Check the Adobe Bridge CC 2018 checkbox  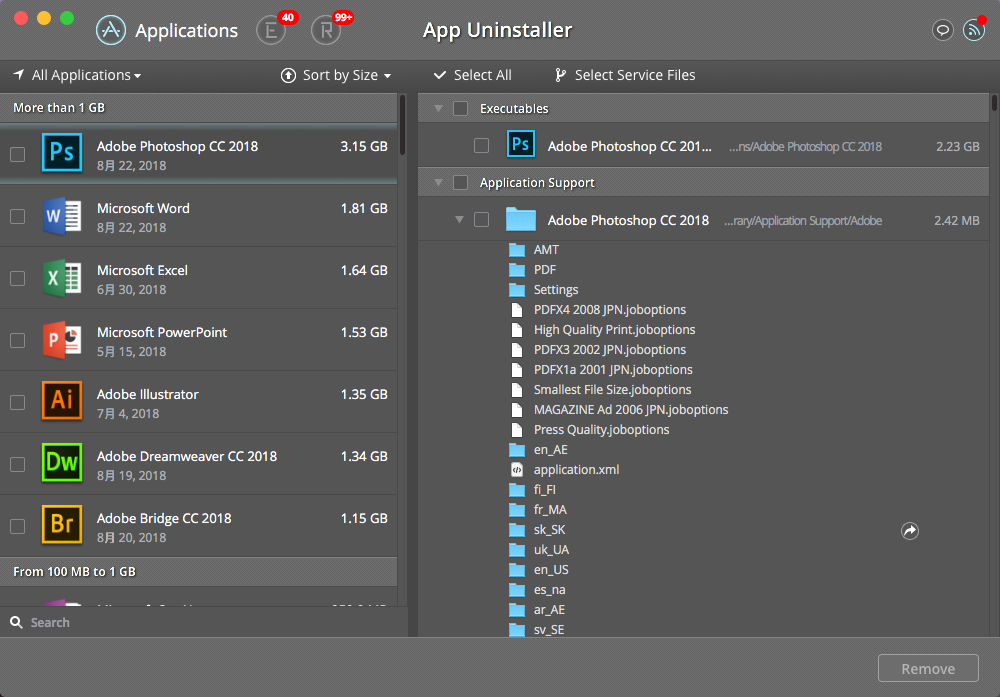(x=18, y=525)
